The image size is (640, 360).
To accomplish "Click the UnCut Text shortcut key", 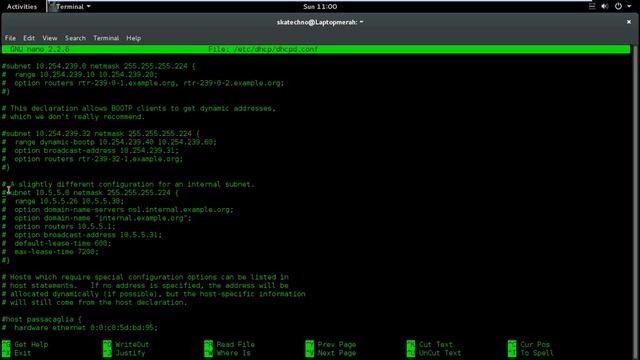I will point(411,353).
